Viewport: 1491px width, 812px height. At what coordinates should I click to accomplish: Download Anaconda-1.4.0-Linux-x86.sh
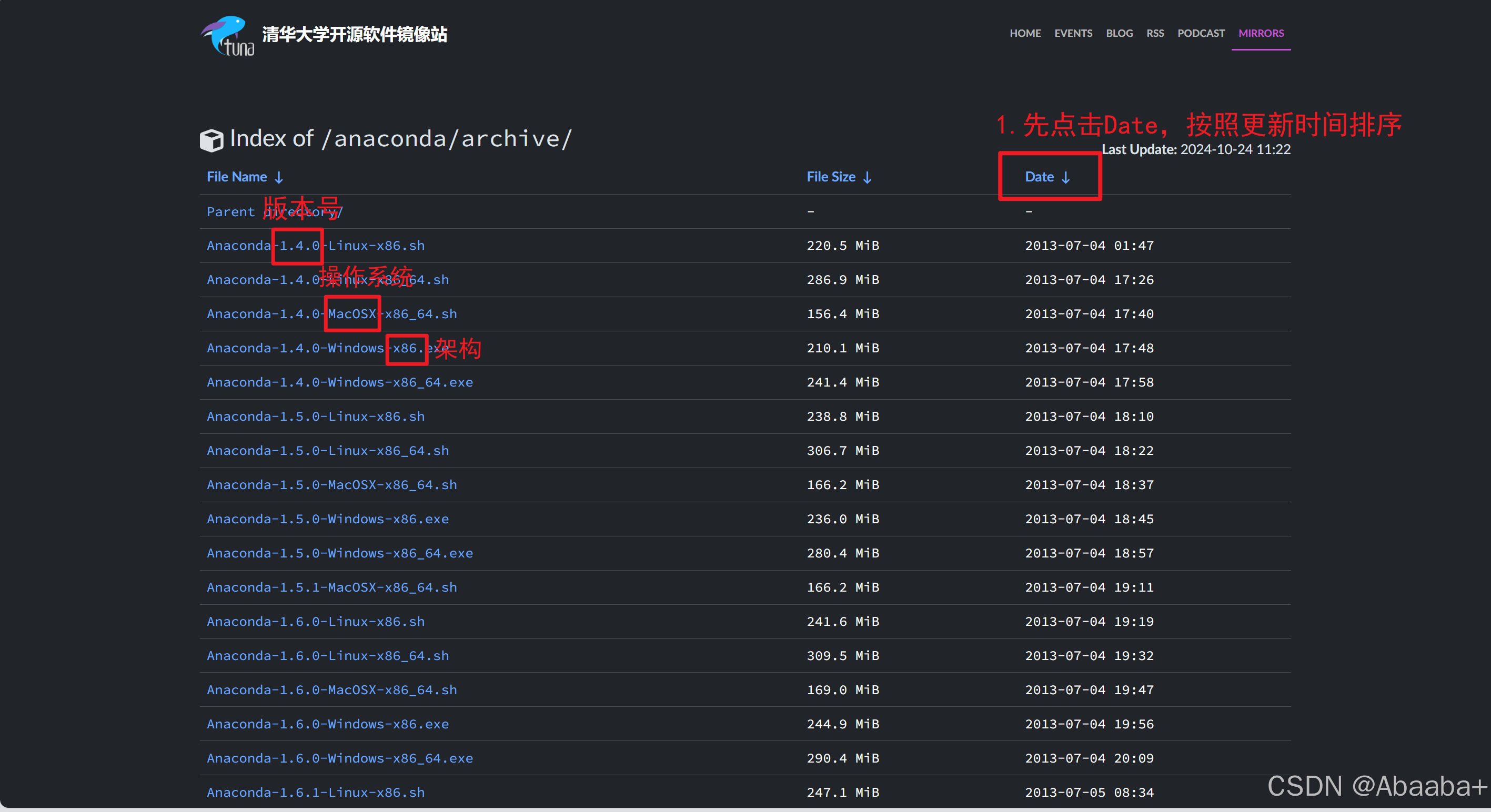pyautogui.click(x=316, y=246)
